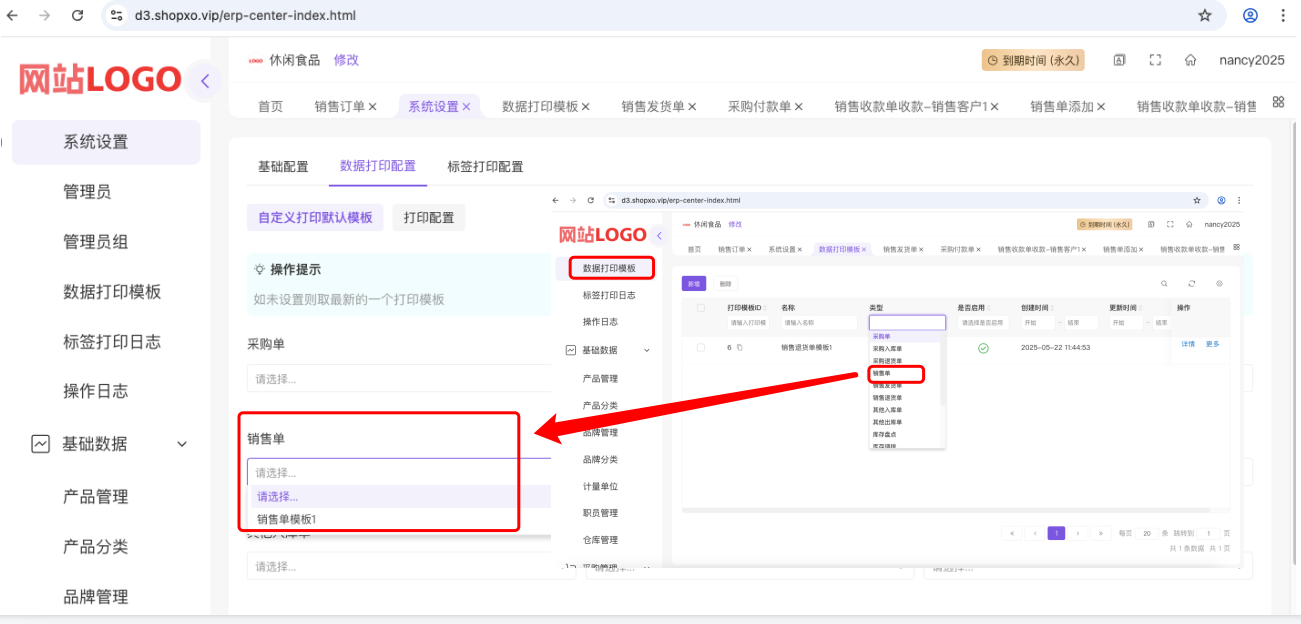Image resolution: width=1301 pixels, height=624 pixels.
Task: Open the 采购单 template dropdown
Action: 398,379
